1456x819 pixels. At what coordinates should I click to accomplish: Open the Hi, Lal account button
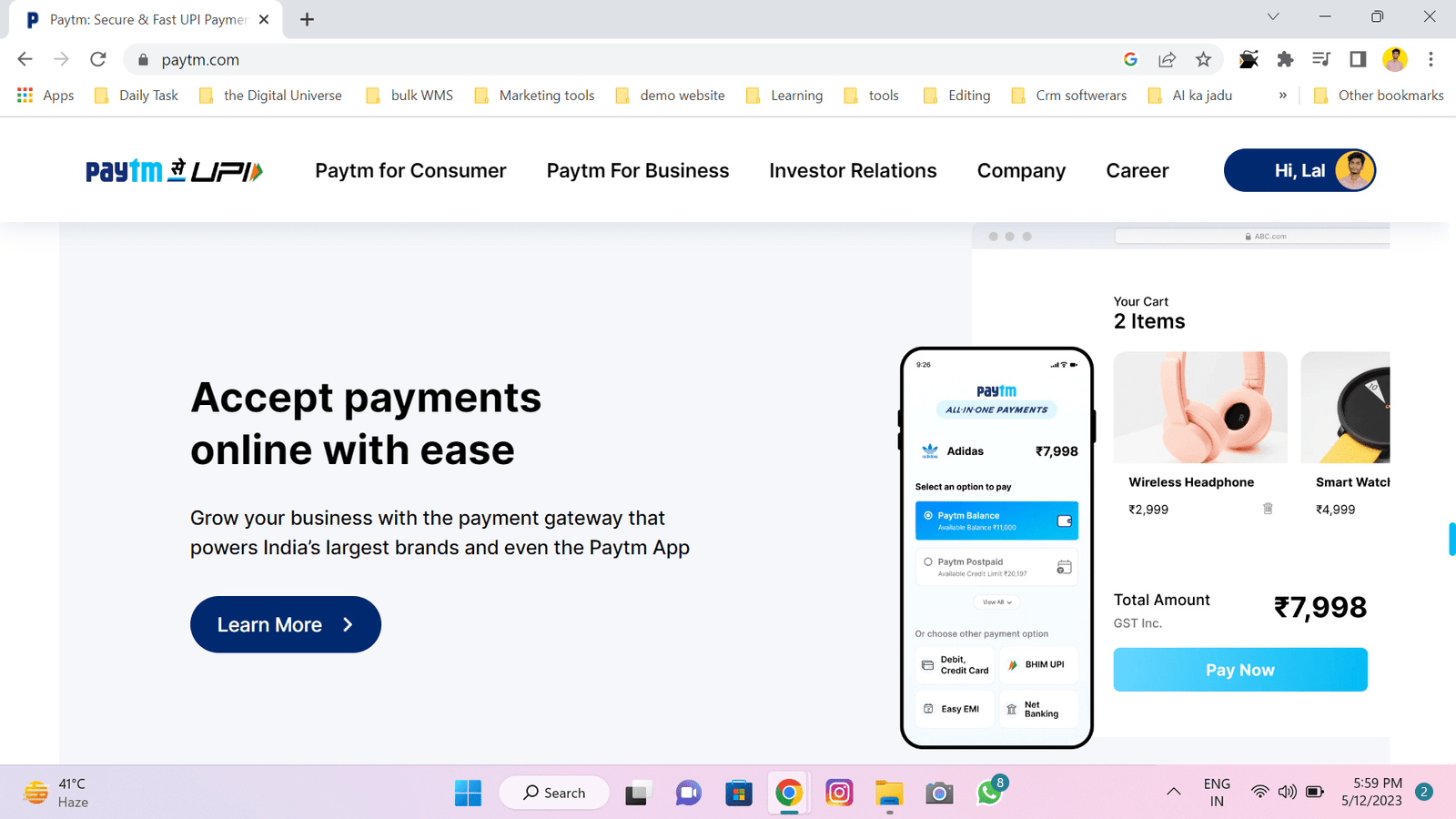pos(1299,170)
